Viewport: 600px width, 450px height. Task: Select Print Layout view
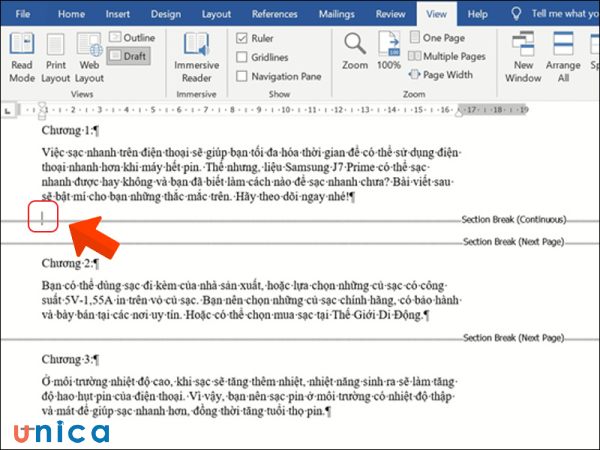tap(56, 56)
